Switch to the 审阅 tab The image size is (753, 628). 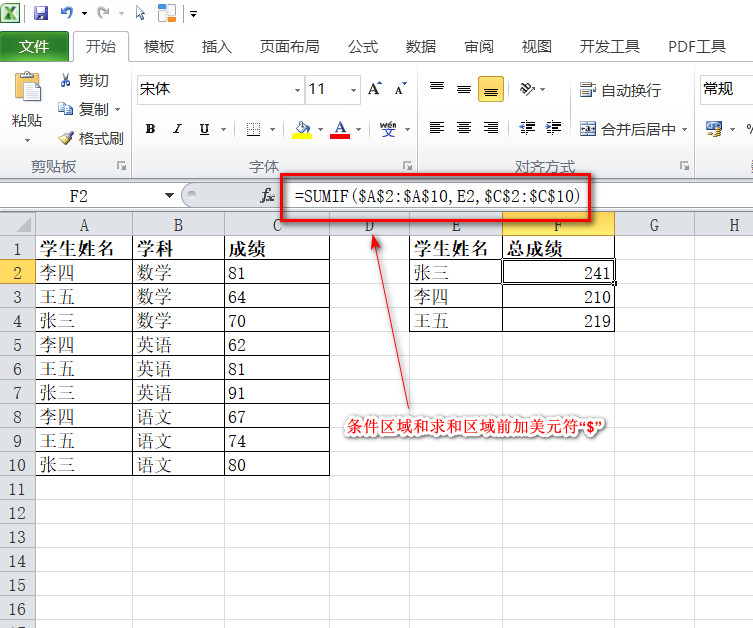click(479, 47)
